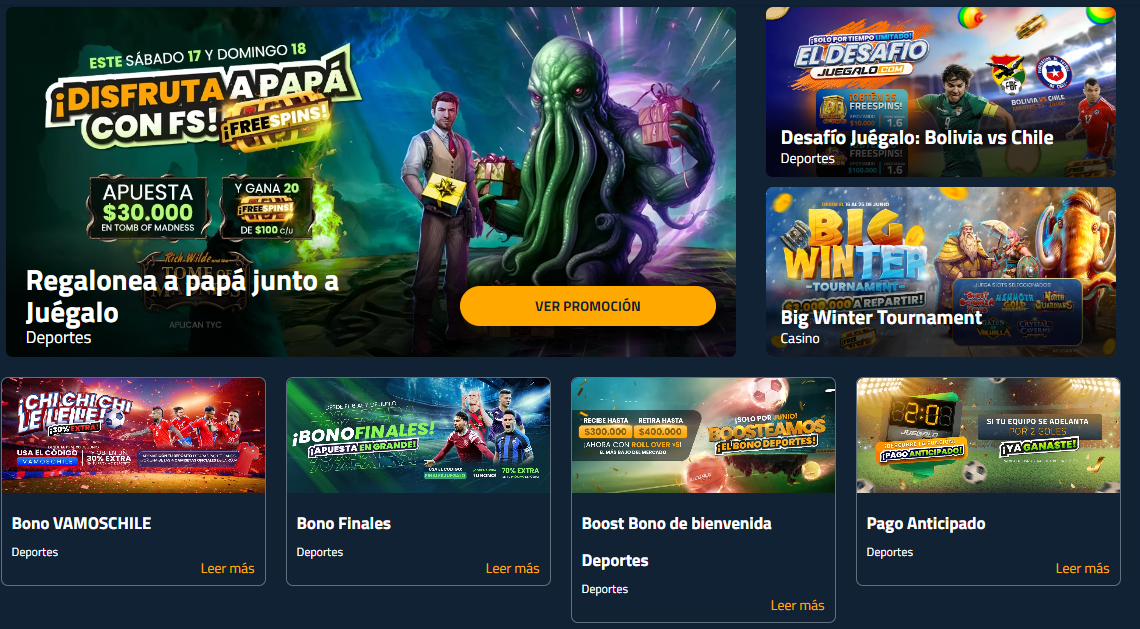Screen dimensions: 1140x629
Task: Select the Boosteamos bono deportes banner image
Action: (x=704, y=436)
